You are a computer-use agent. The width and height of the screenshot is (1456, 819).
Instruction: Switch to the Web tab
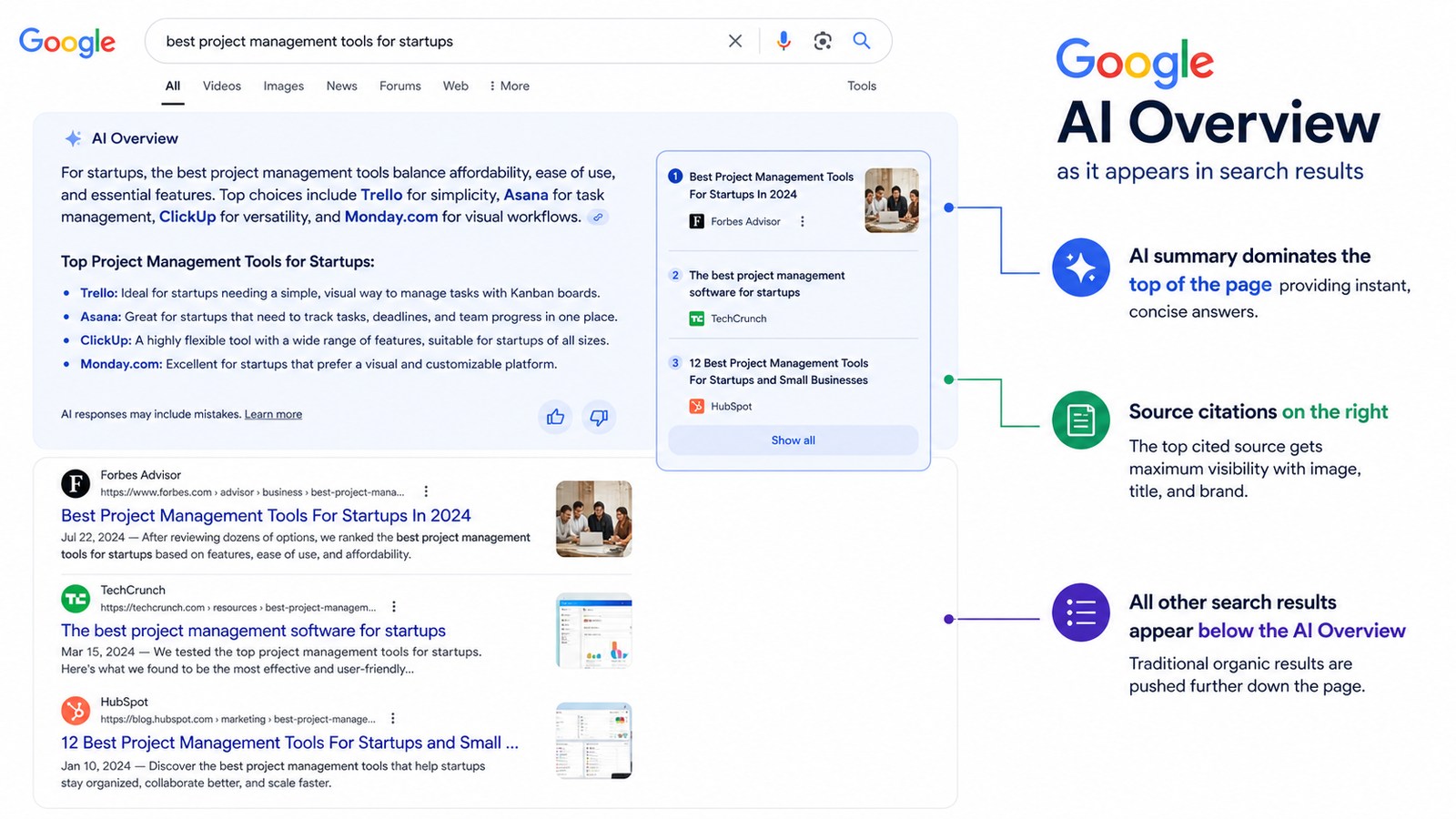pyautogui.click(x=456, y=86)
